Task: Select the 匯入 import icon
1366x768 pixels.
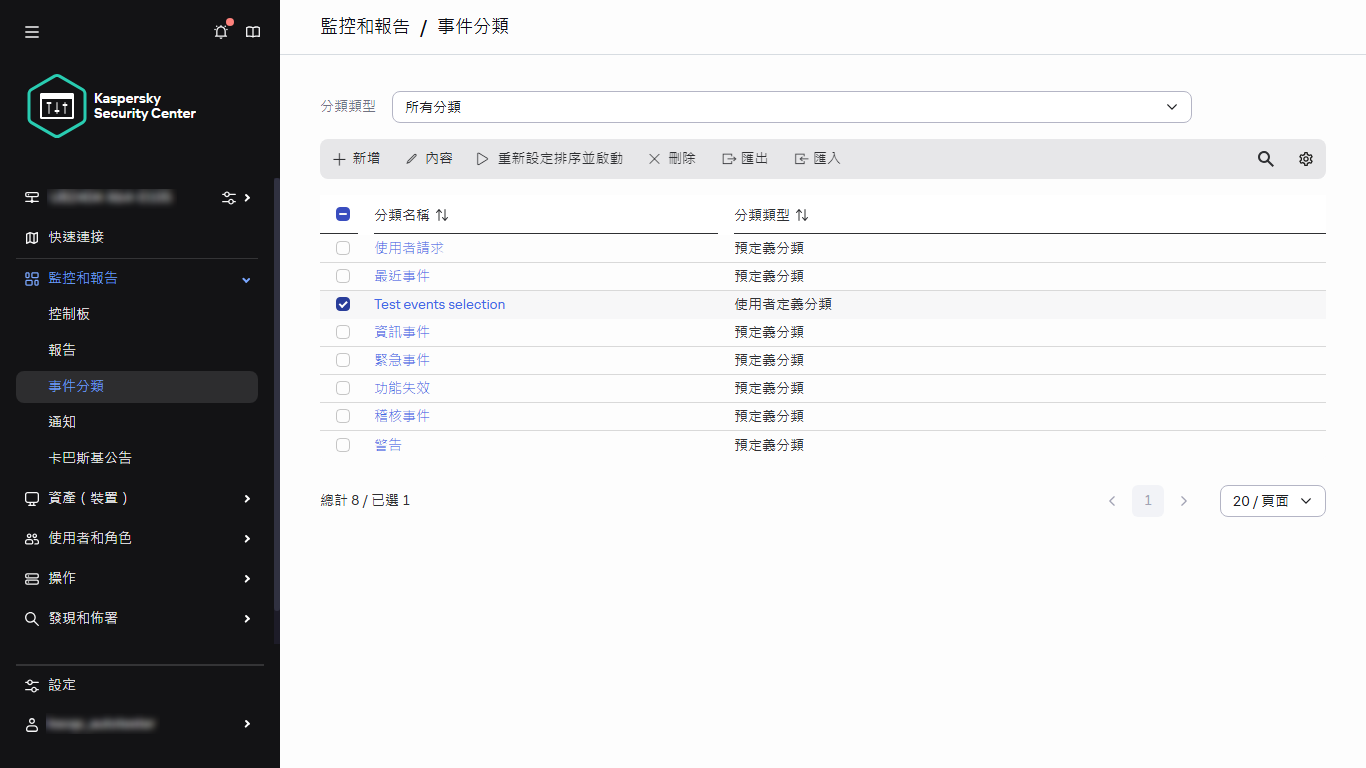Action: (x=800, y=158)
